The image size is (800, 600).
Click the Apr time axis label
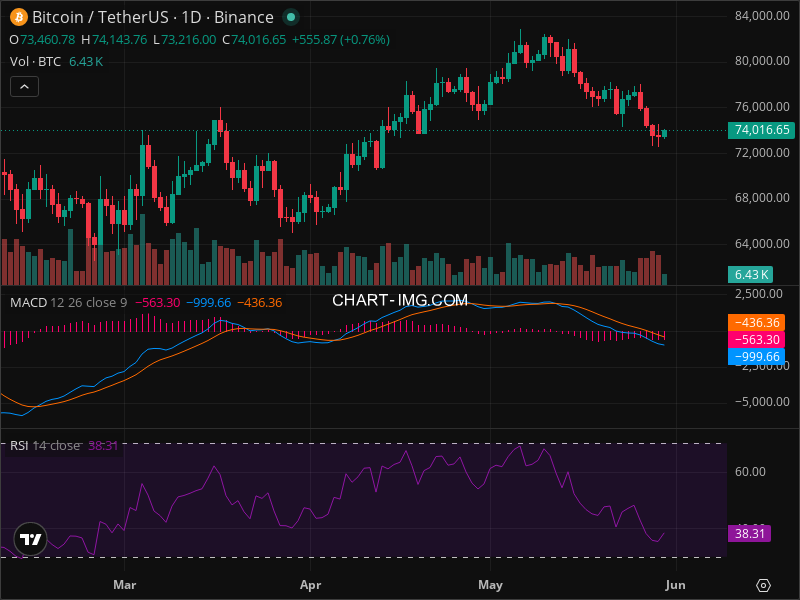pos(310,585)
